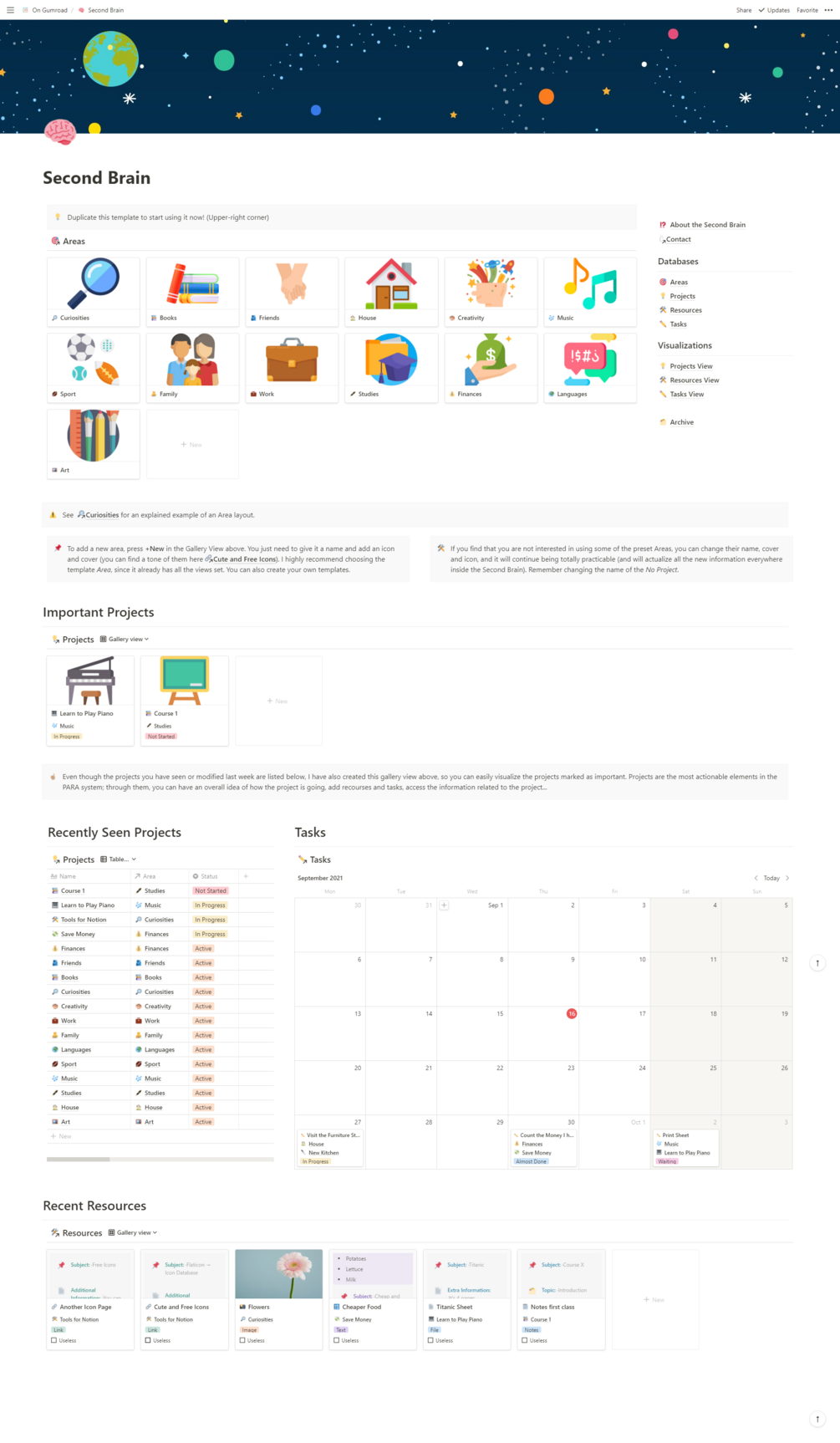The image size is (840, 1443).
Task: Click the chalkboard image of Course 1
Action: point(185,681)
